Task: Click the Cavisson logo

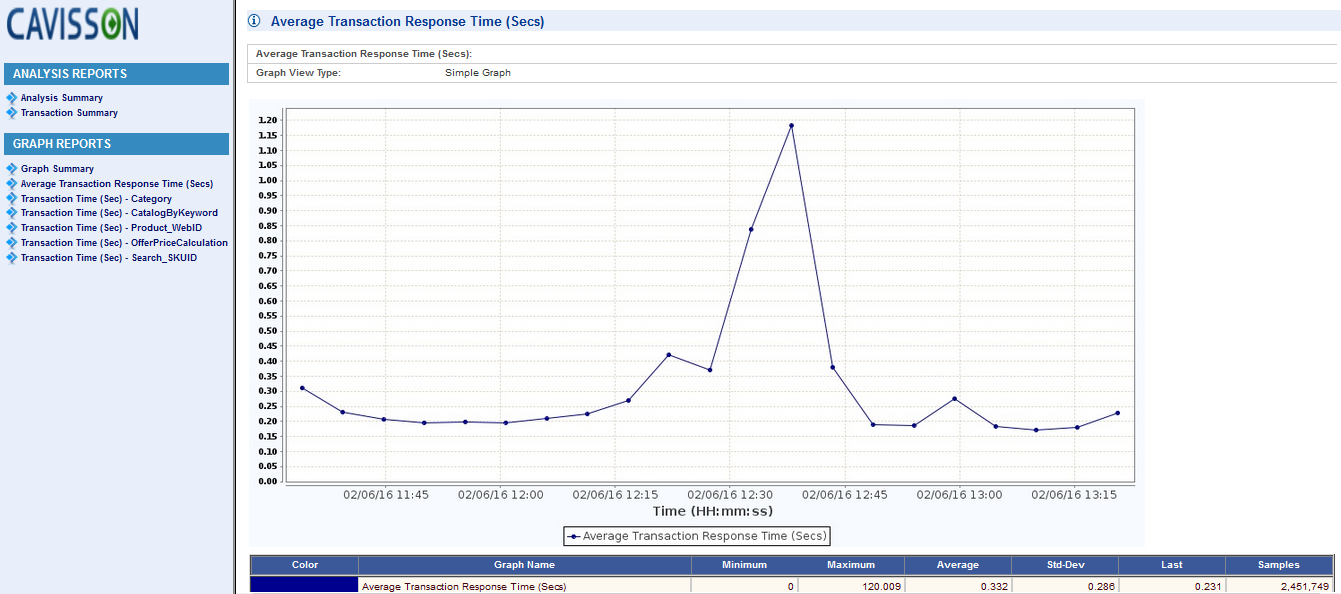Action: click(73, 23)
